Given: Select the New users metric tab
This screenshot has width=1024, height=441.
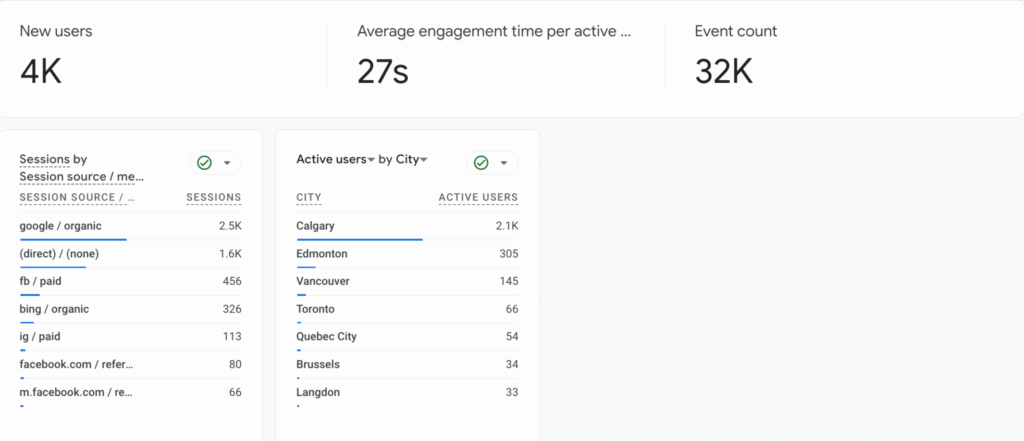Looking at the screenshot, I should [x=56, y=31].
